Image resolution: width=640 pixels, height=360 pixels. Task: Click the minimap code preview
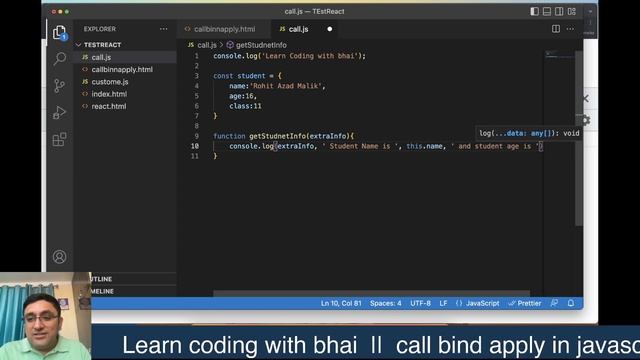(x=559, y=55)
